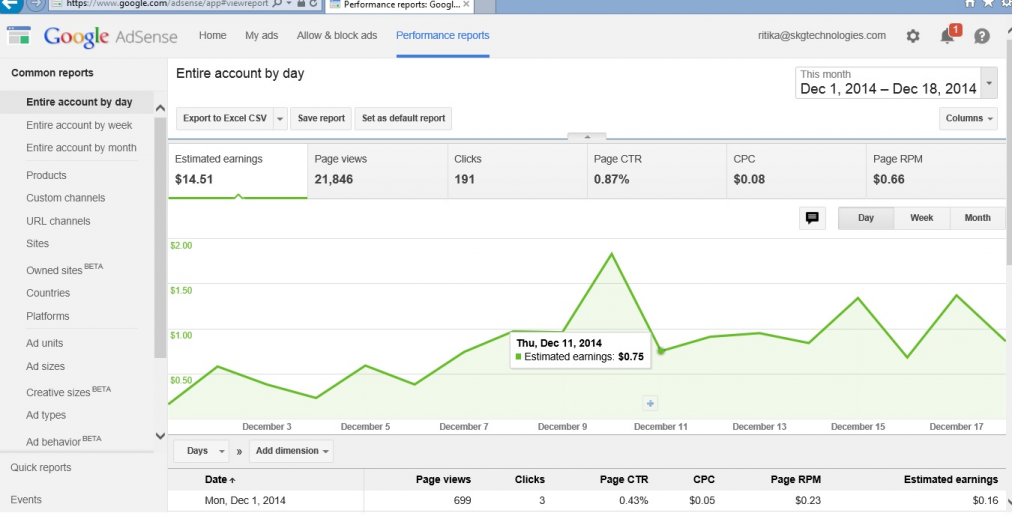Select the CPC metric tab

[796, 170]
